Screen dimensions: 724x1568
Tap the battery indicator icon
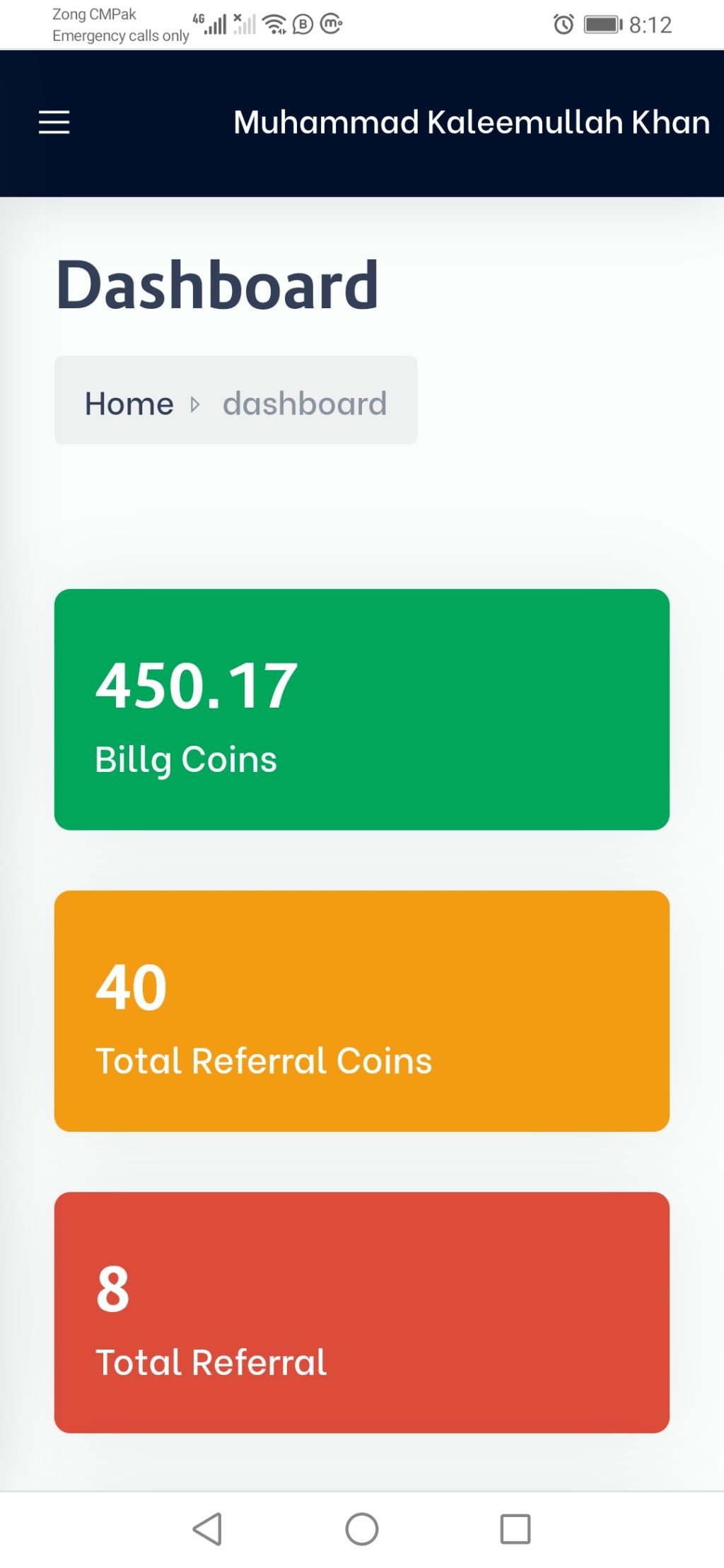pyautogui.click(x=603, y=25)
